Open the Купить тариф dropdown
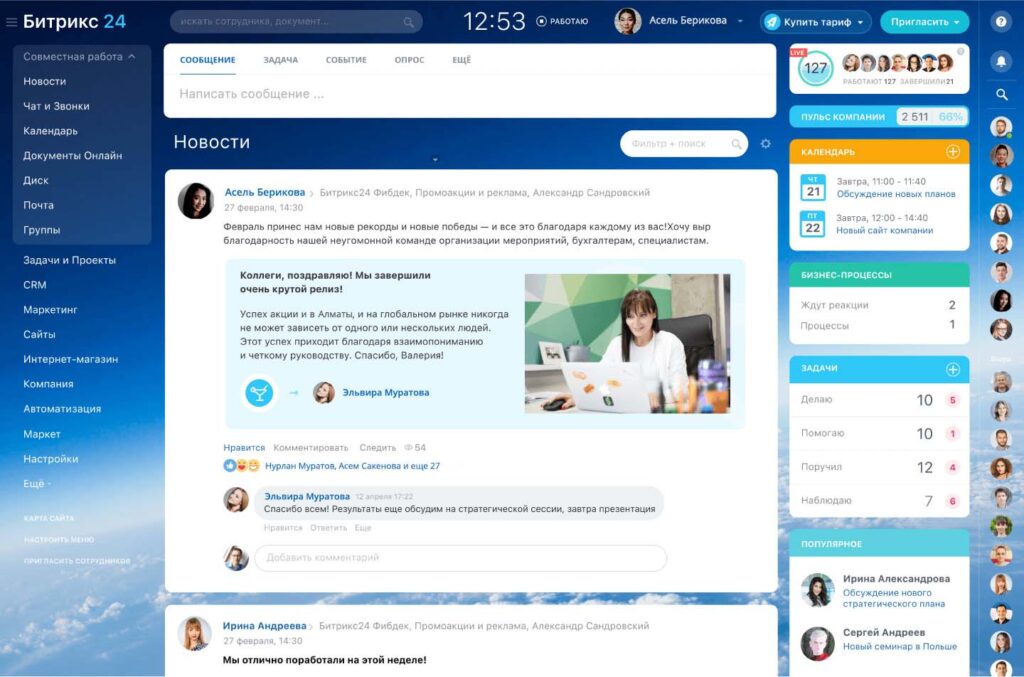 (x=860, y=23)
